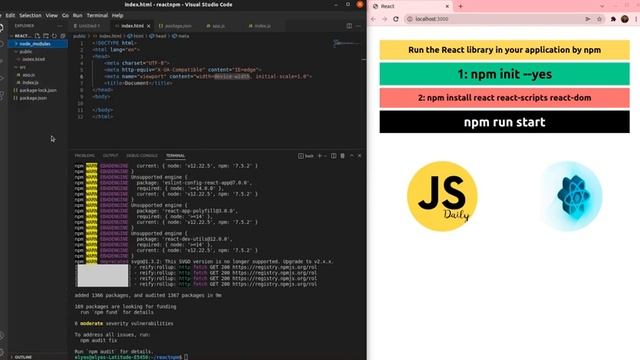This screenshot has width=640, height=360.
Task: Collapse the src folder
Action: (x=38, y=67)
